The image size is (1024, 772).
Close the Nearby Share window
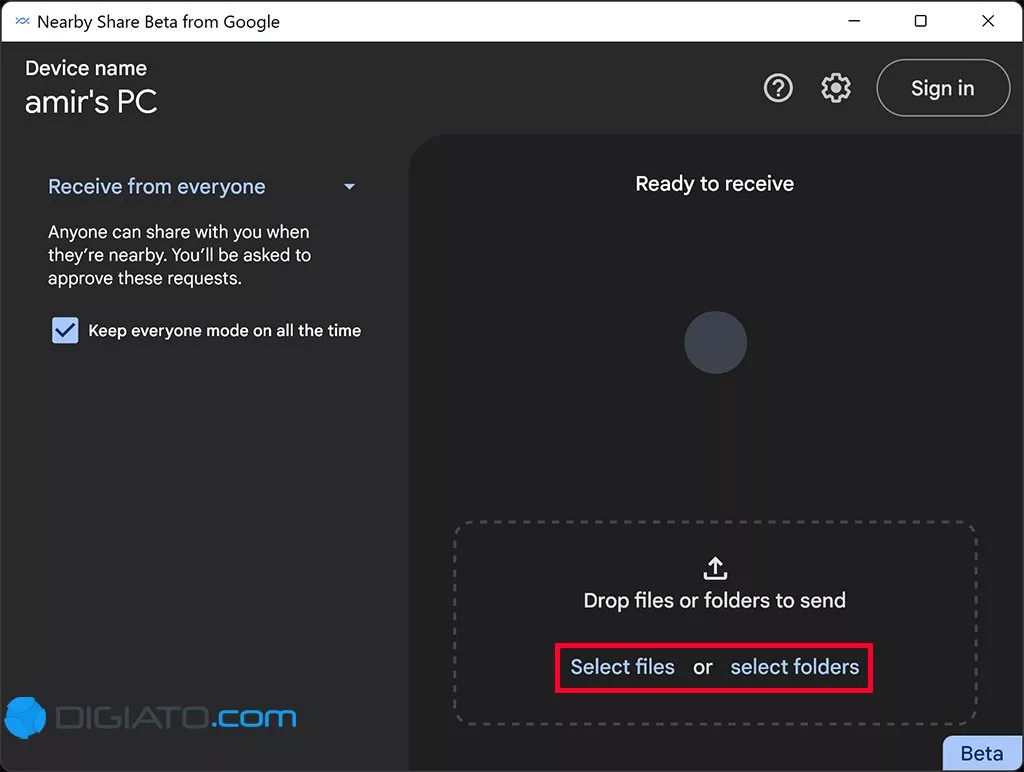pyautogui.click(x=988, y=21)
